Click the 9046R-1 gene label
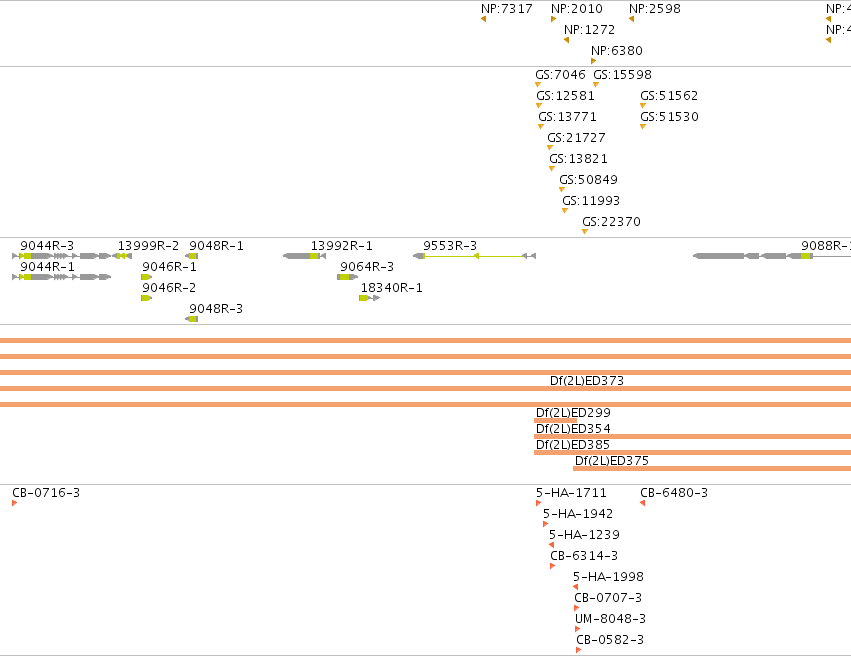851x656 pixels. coord(169,267)
